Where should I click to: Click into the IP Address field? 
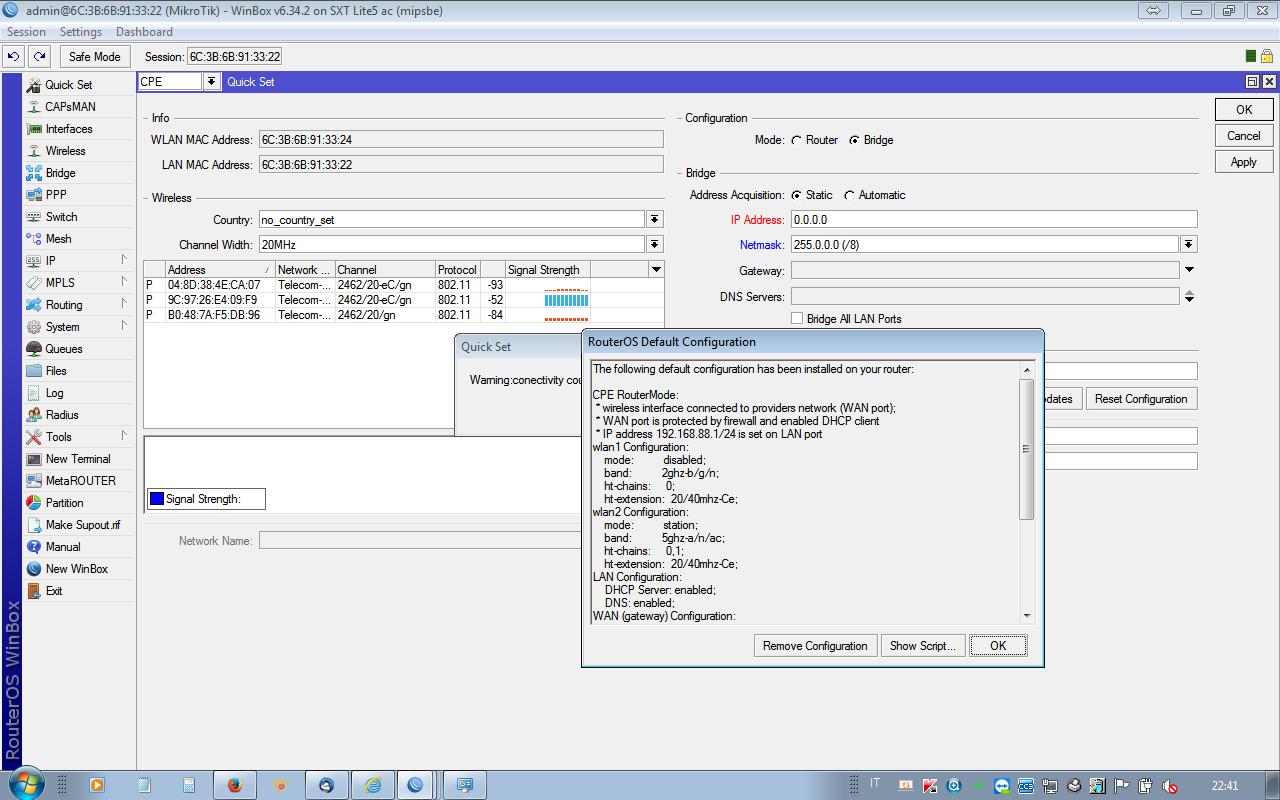click(993, 219)
